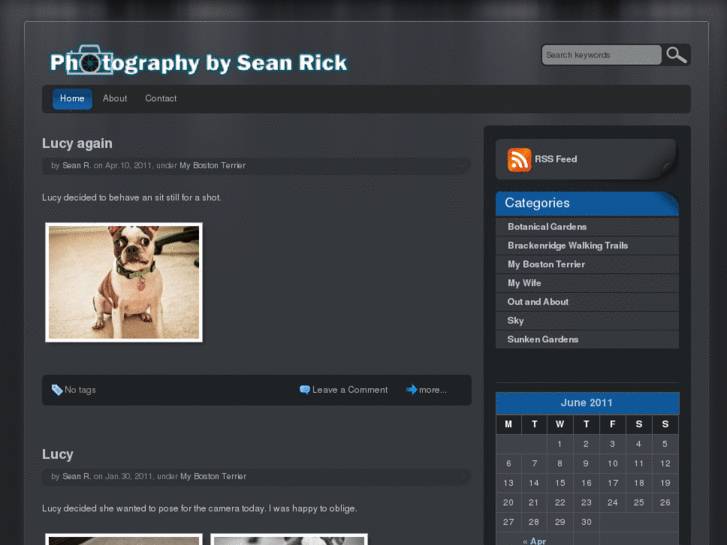
Task: Click calendar date 30
Action: pyautogui.click(x=586, y=522)
